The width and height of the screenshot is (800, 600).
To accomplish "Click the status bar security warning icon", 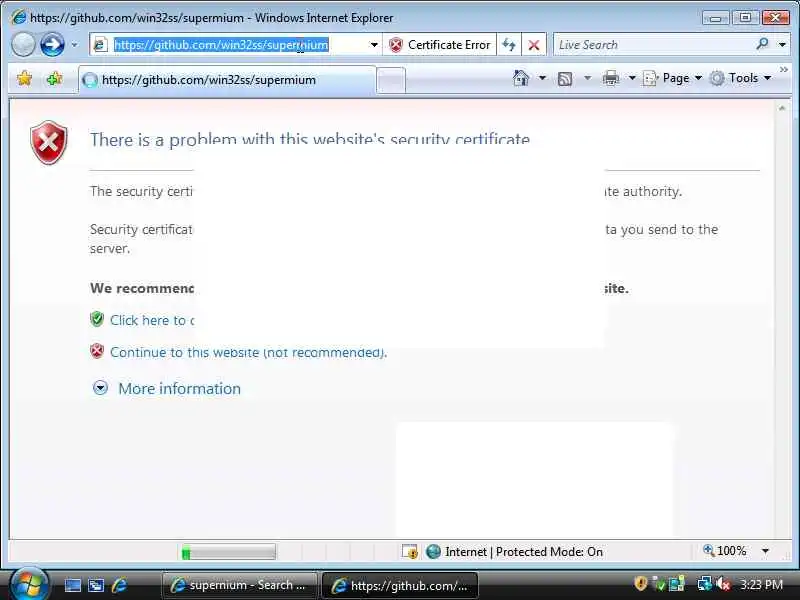I will point(410,552).
